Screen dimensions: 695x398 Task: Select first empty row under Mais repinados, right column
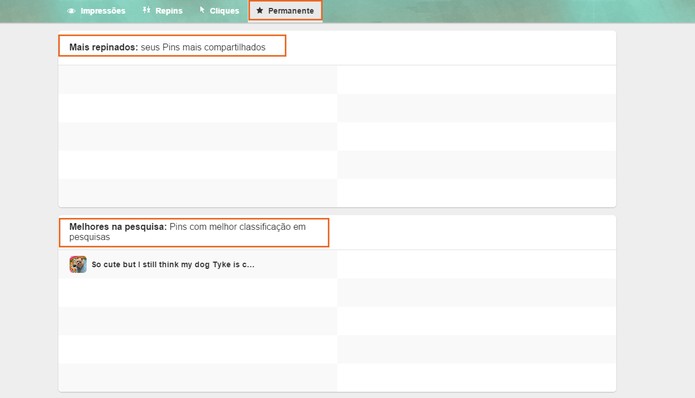pyautogui.click(x=476, y=80)
